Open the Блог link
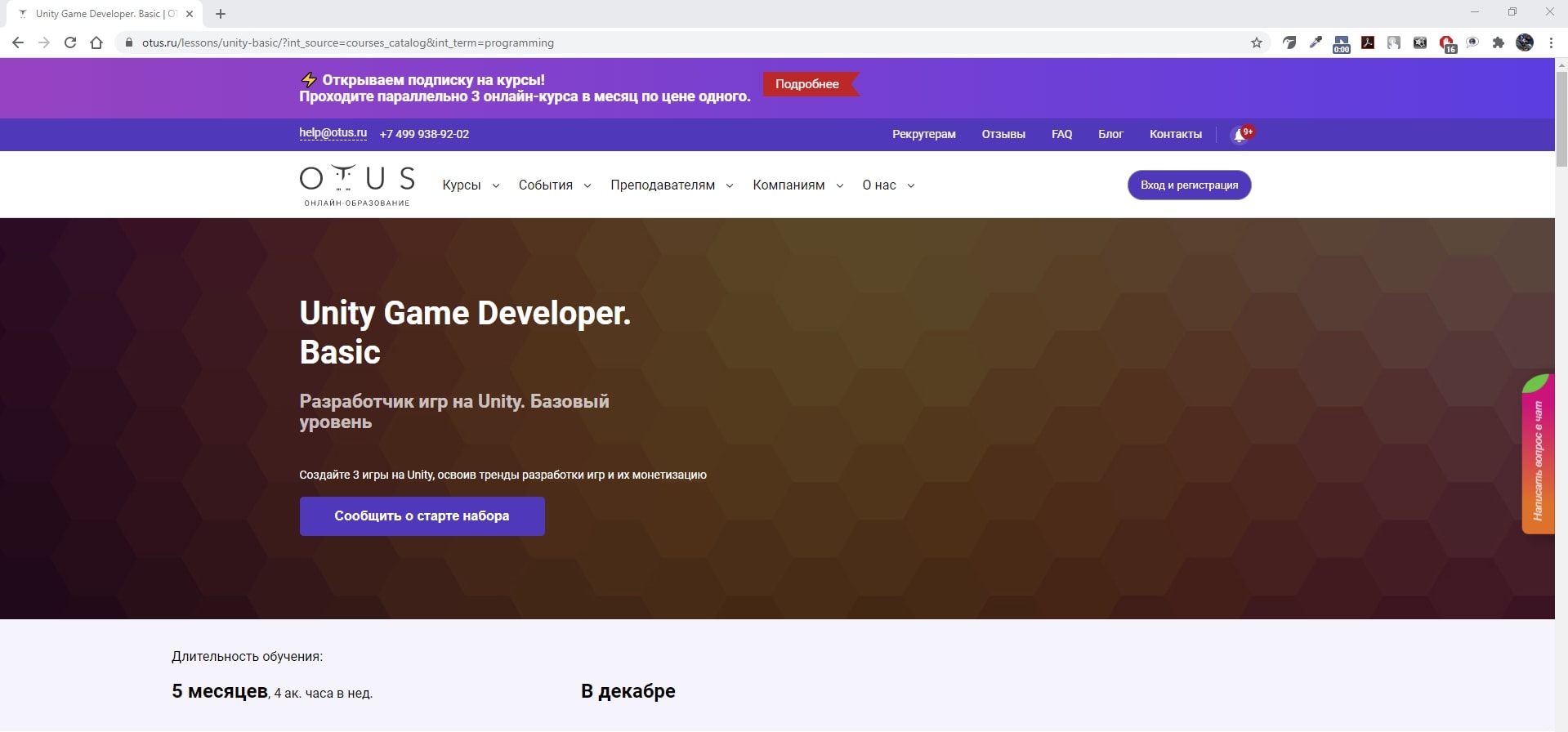Image resolution: width=1568 pixels, height=732 pixels. [1110, 134]
